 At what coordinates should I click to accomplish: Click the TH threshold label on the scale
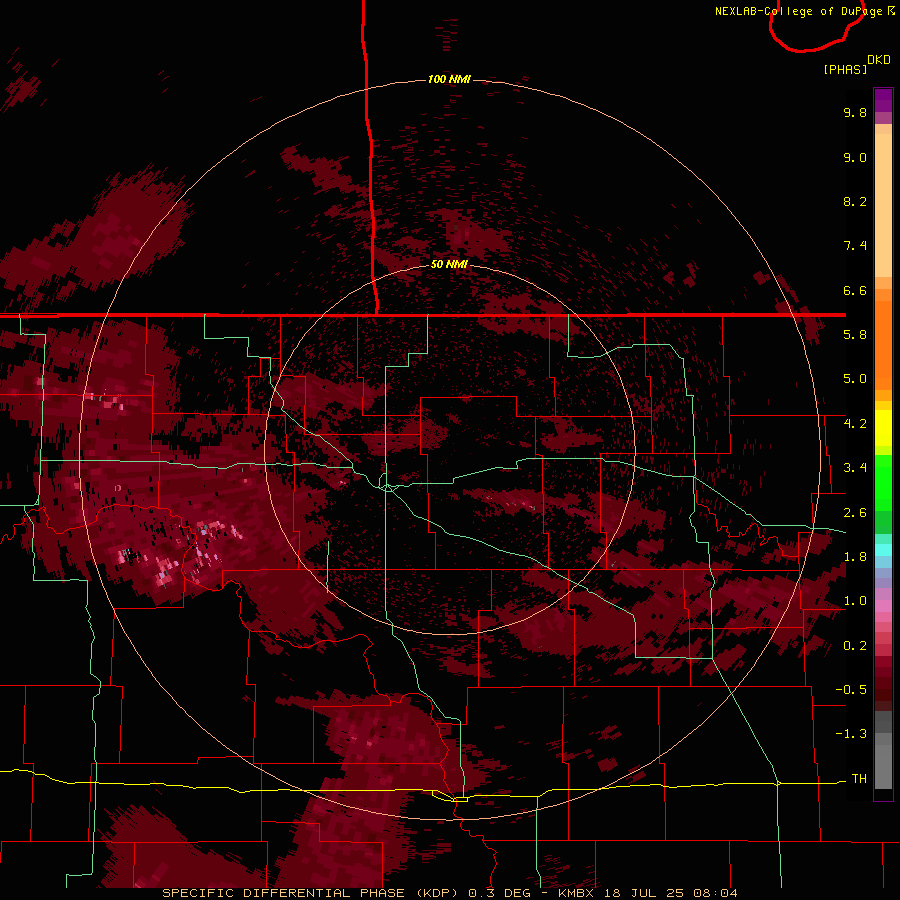(x=859, y=779)
